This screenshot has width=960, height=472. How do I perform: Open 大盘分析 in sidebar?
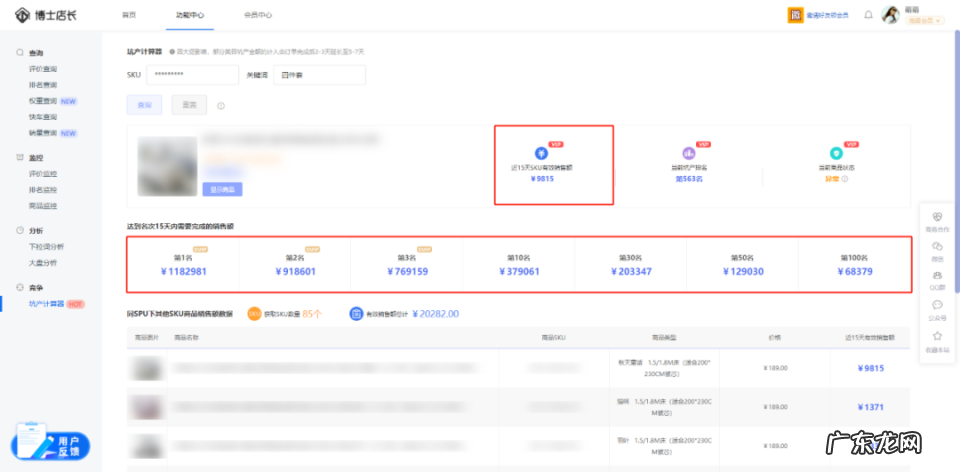point(43,263)
